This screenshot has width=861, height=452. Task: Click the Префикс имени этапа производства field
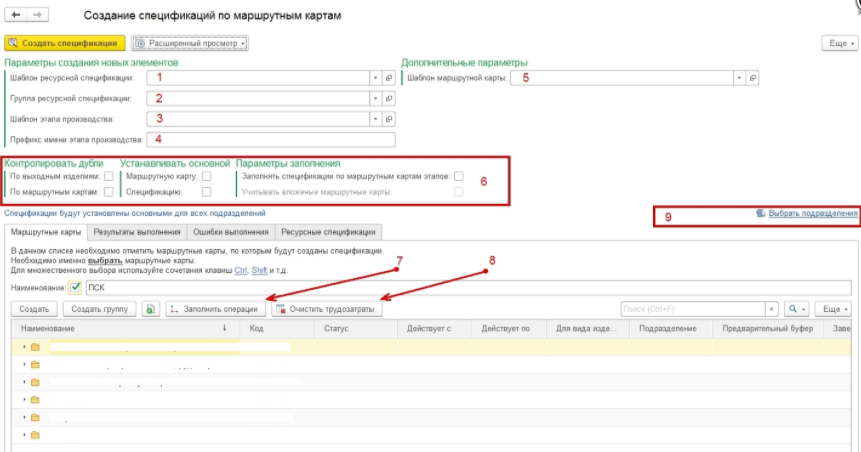click(x=271, y=139)
